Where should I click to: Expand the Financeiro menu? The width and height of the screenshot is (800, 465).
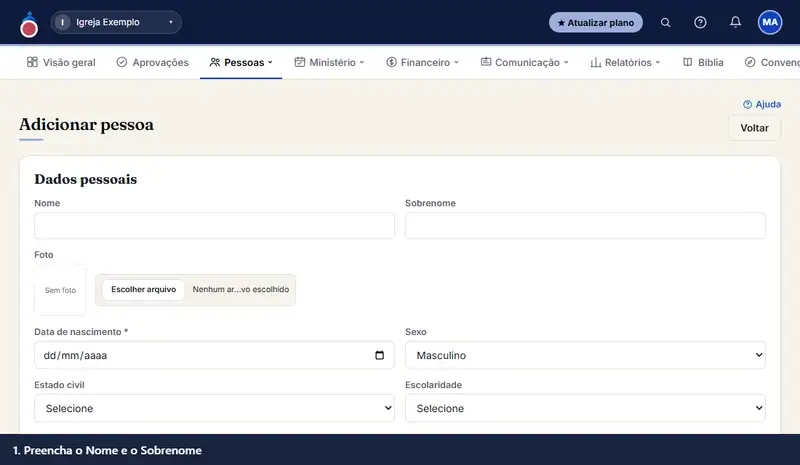pyautogui.click(x=422, y=62)
